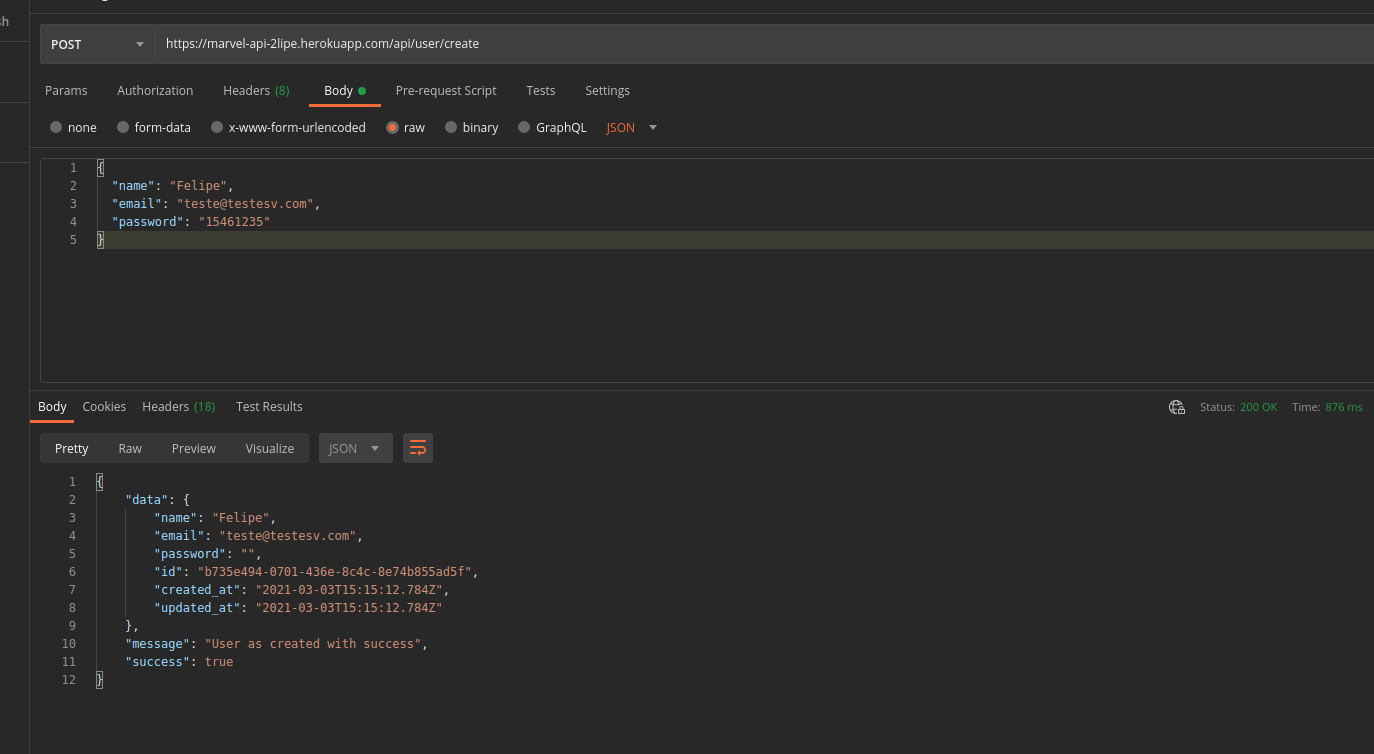
Task: Select the response Body tab
Action: pos(52,407)
